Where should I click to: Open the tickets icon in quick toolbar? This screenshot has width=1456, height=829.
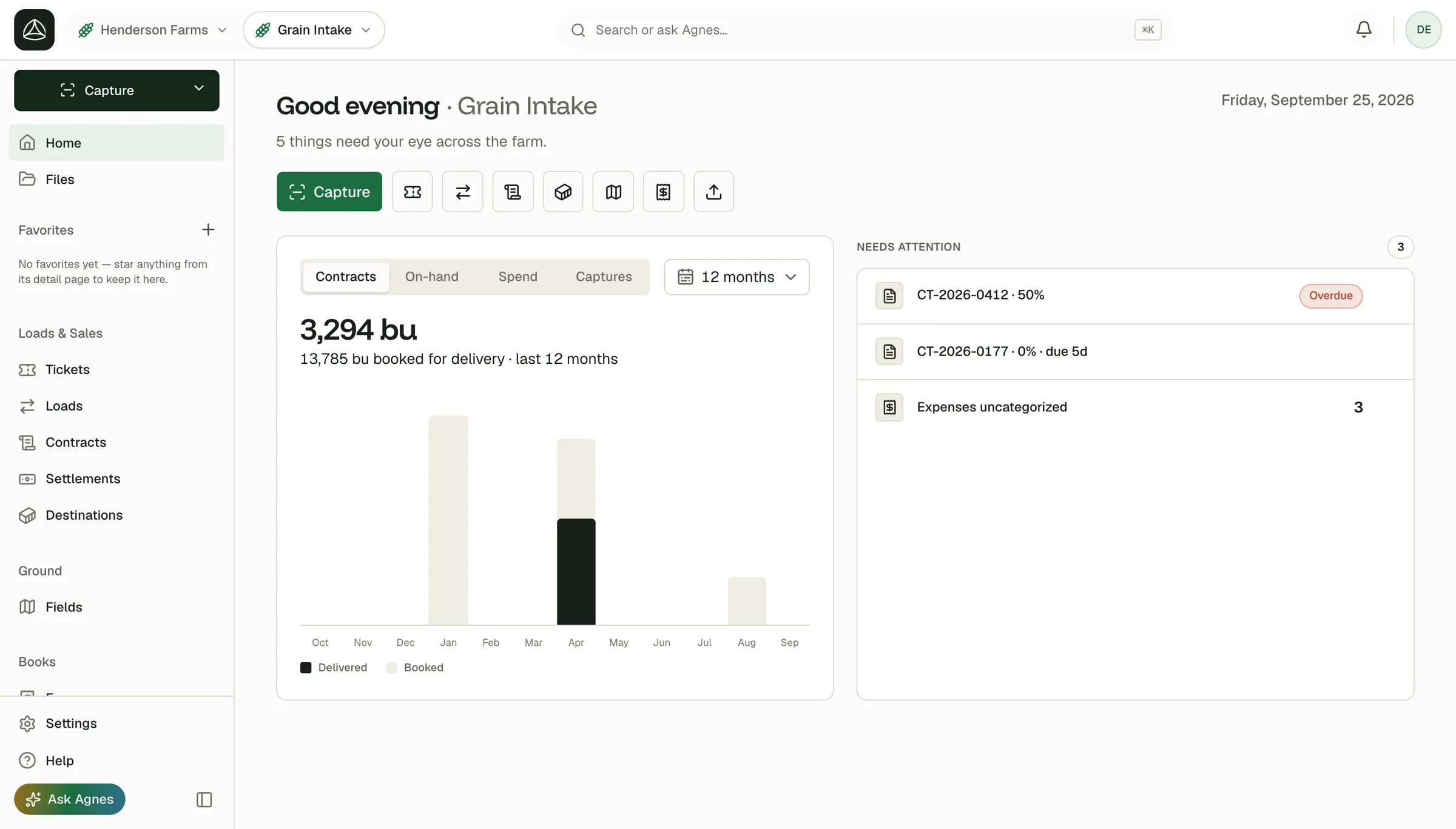[x=413, y=192]
